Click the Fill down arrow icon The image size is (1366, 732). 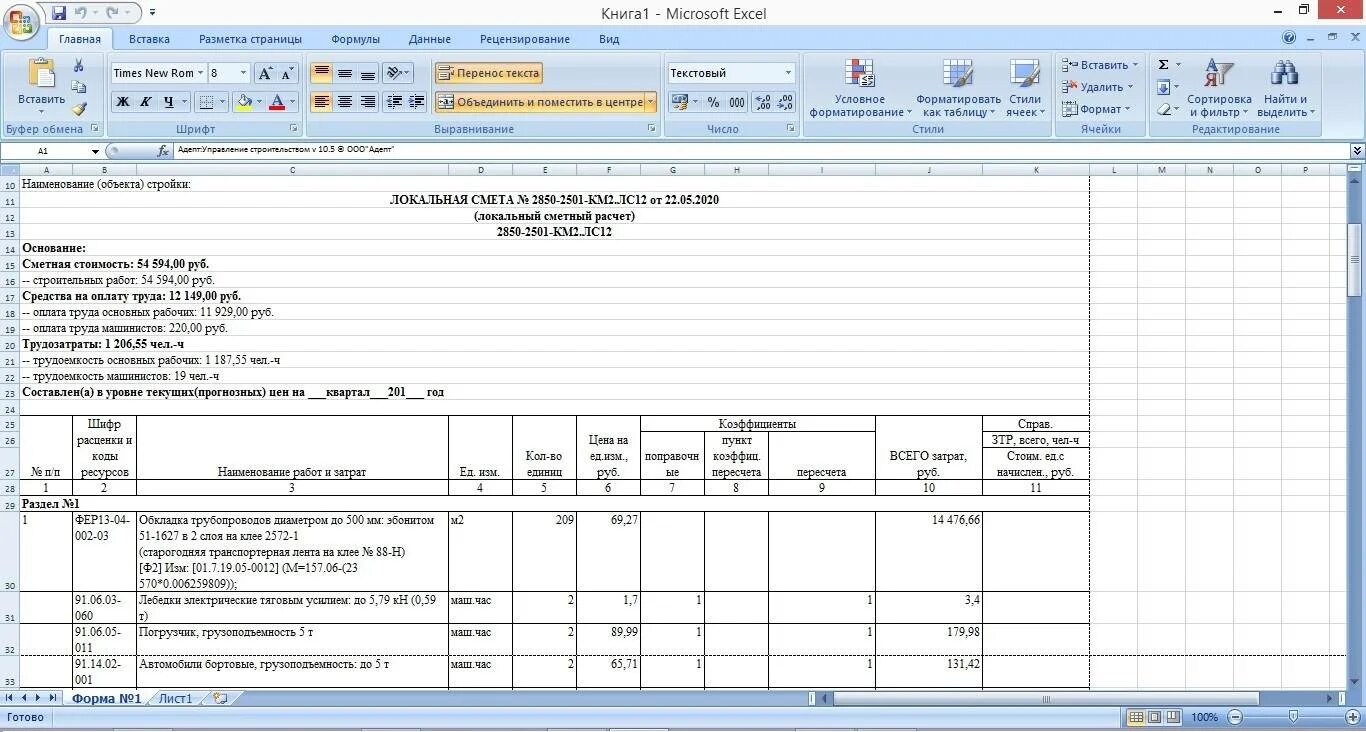click(1164, 87)
